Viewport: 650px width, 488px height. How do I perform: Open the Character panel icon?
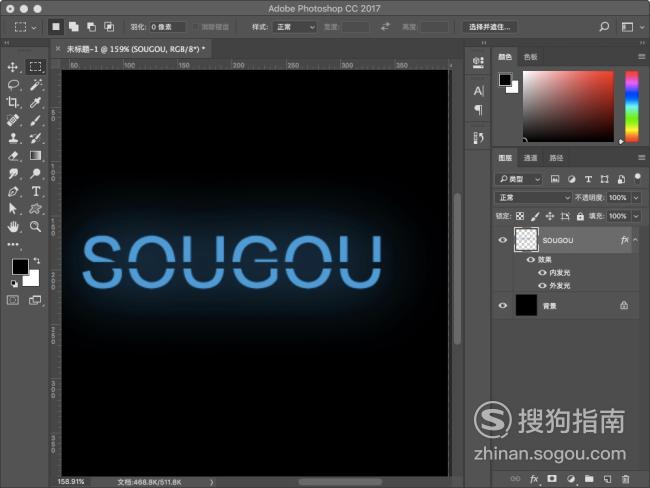click(478, 91)
